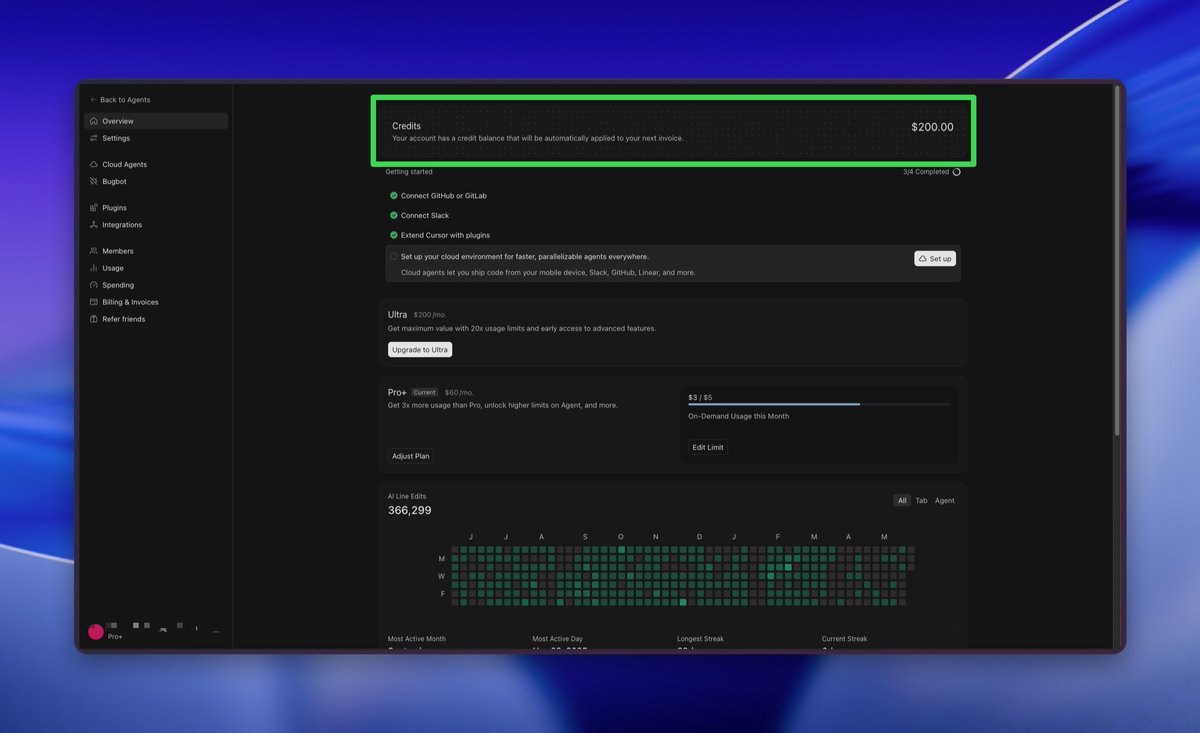This screenshot has height=733, width=1200.
Task: Click the W weekday label on the heatmap
Action: pos(442,576)
